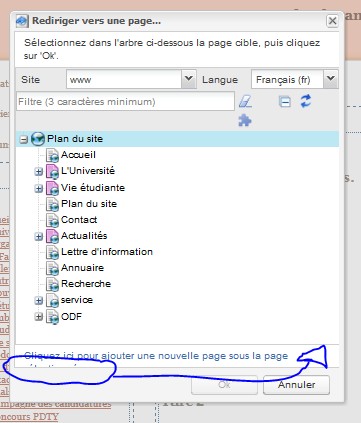Expand the L'Université node
This screenshot has height=423, width=361.
click(x=39, y=171)
